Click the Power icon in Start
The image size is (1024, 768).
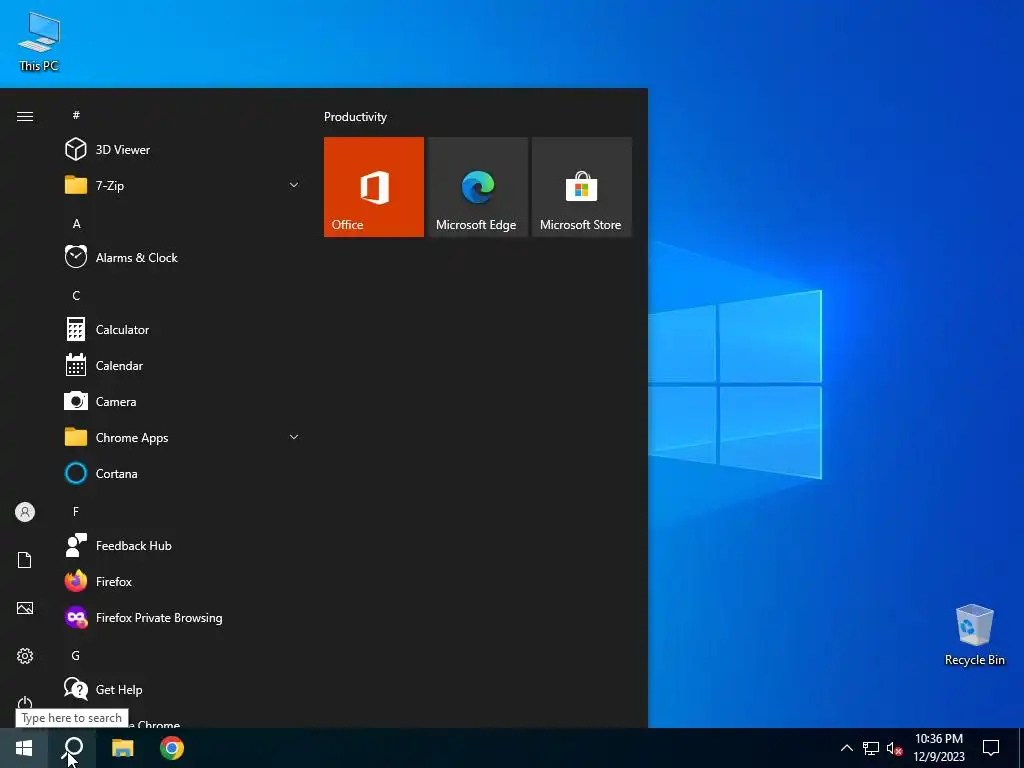coord(25,703)
